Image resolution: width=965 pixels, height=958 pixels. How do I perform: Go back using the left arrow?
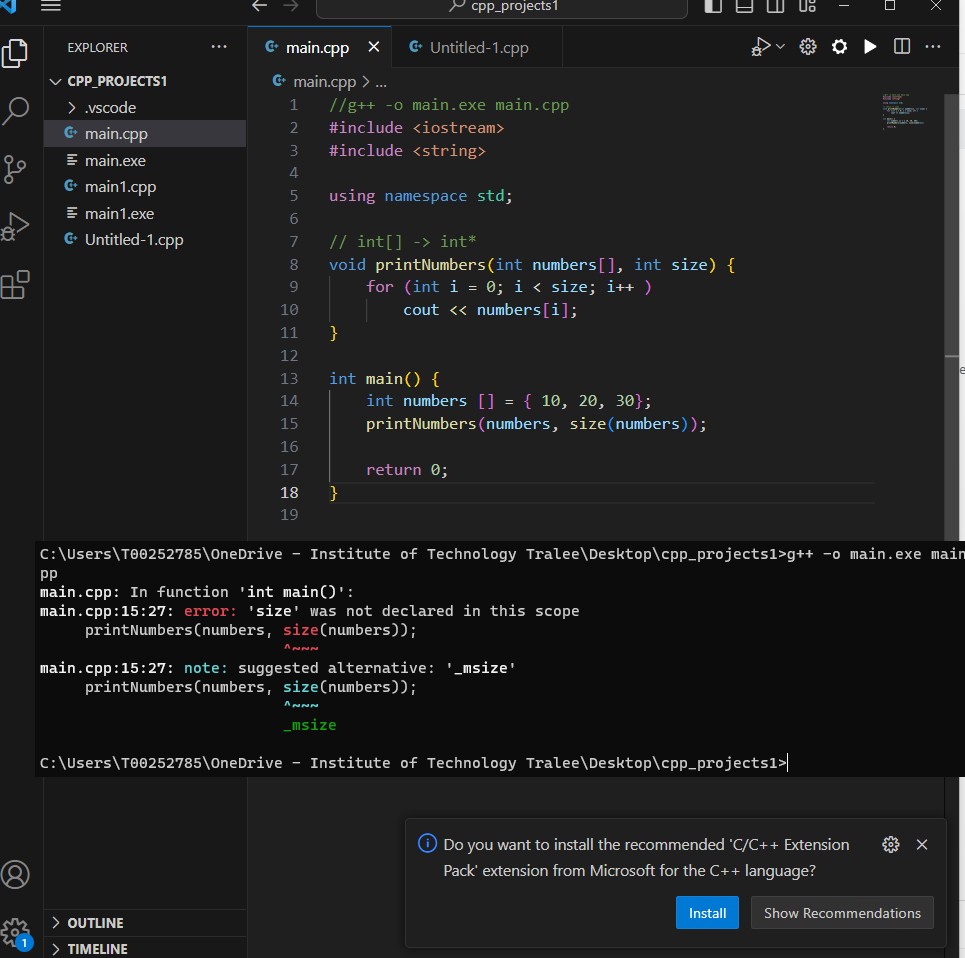coord(260,6)
